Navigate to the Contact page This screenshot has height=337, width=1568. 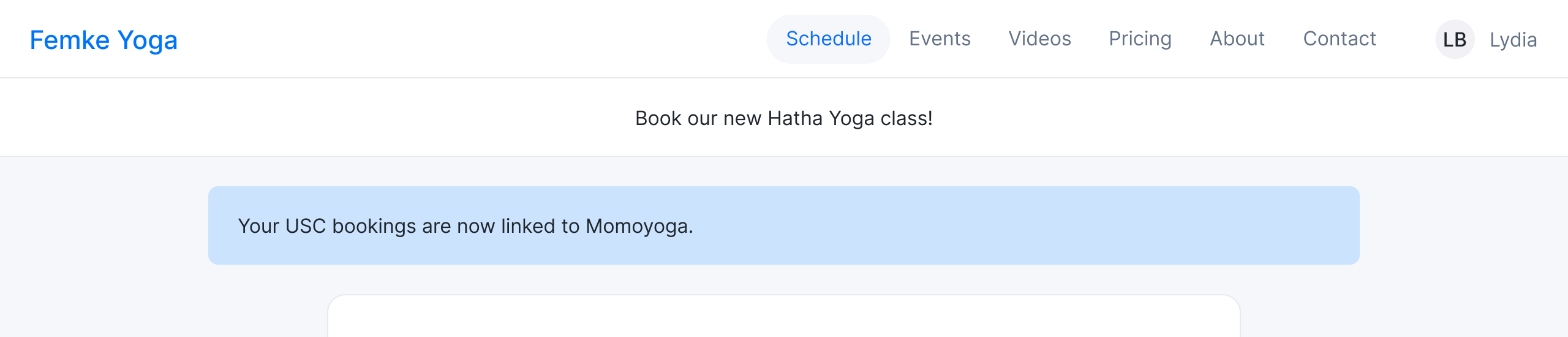[1340, 39]
